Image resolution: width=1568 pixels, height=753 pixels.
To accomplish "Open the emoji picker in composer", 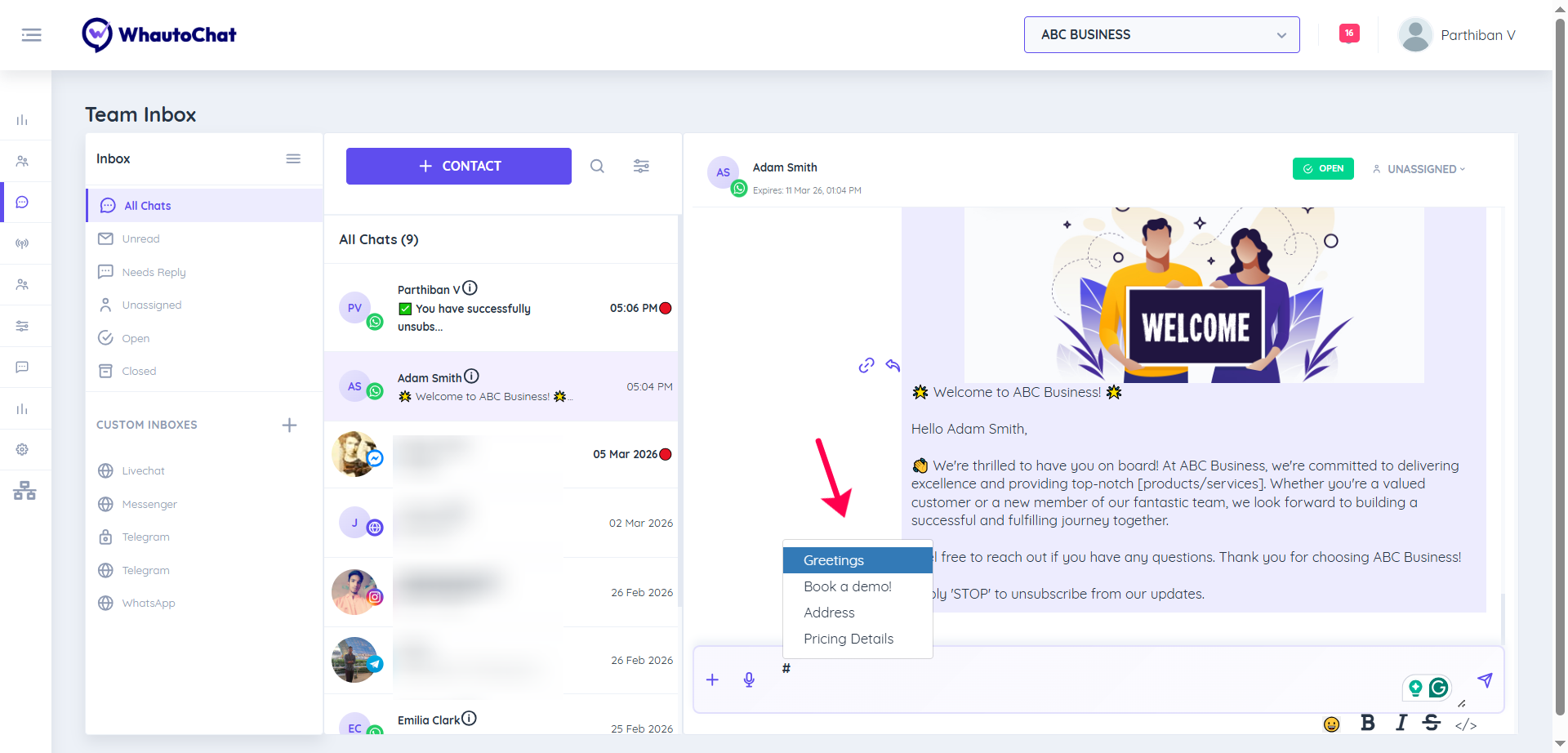I will (x=1331, y=724).
